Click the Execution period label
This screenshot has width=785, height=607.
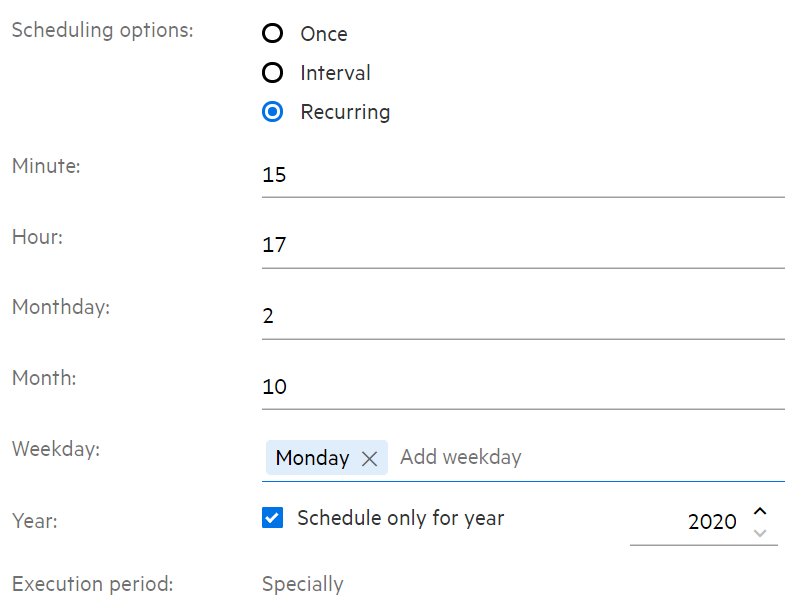click(x=92, y=583)
